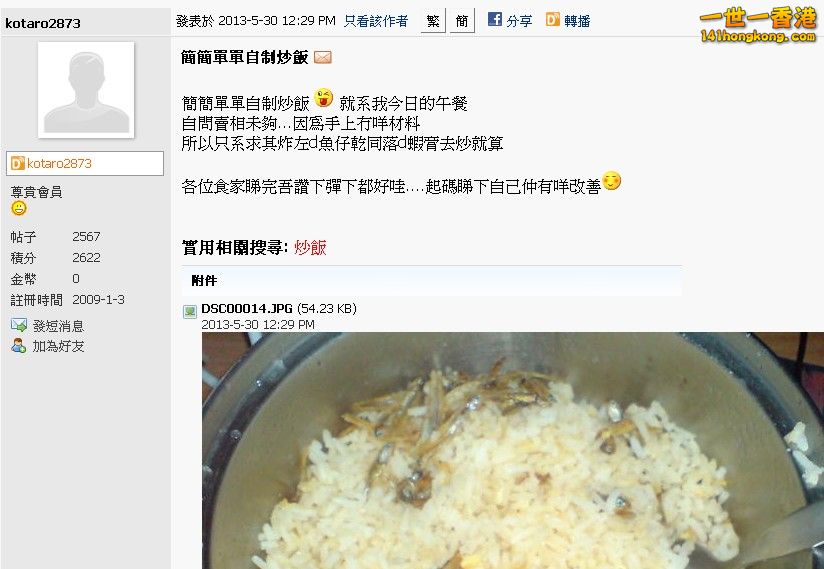Open the fried rice attachment photo
Screen dimensions: 824x569
click(x=513, y=450)
